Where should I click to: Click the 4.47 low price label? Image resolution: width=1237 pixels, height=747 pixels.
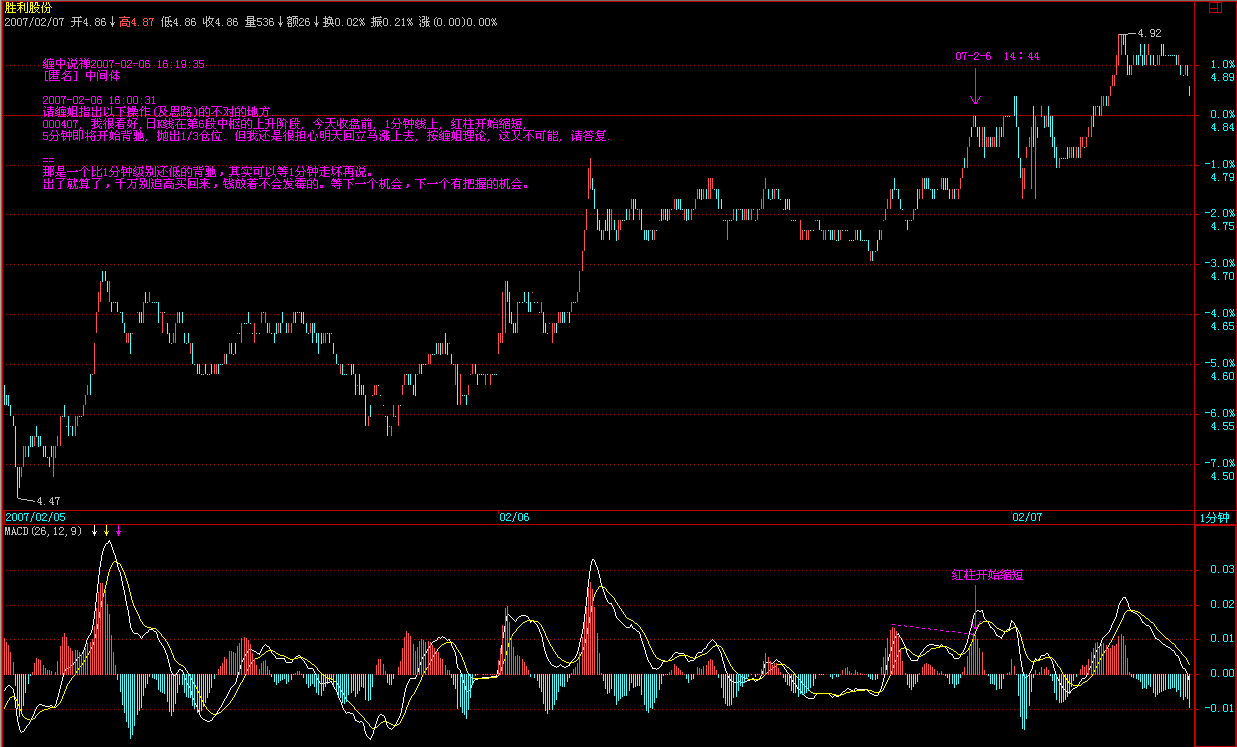47,500
